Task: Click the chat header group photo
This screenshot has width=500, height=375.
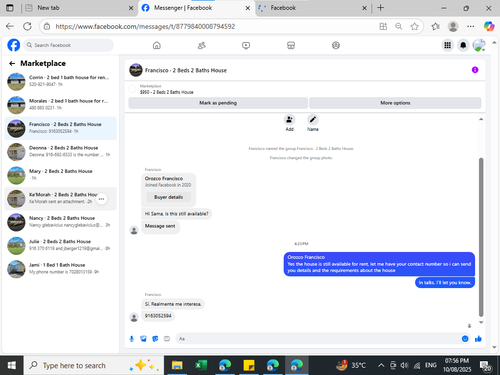Action: pos(136,70)
